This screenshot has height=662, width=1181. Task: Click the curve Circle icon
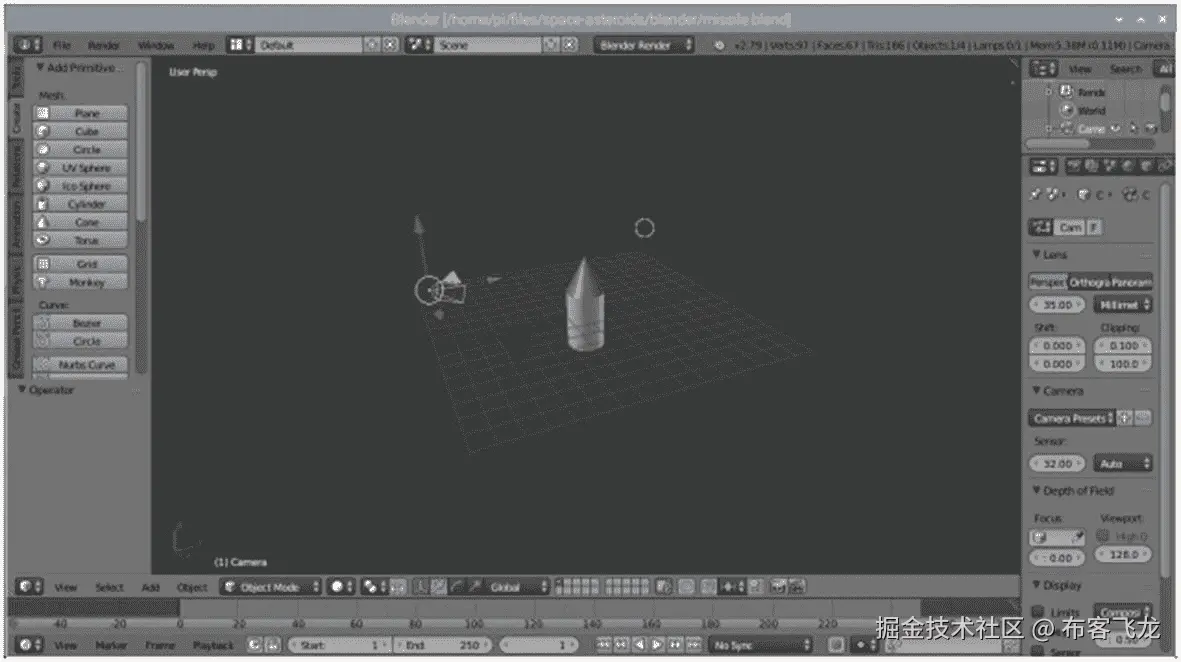tap(43, 341)
